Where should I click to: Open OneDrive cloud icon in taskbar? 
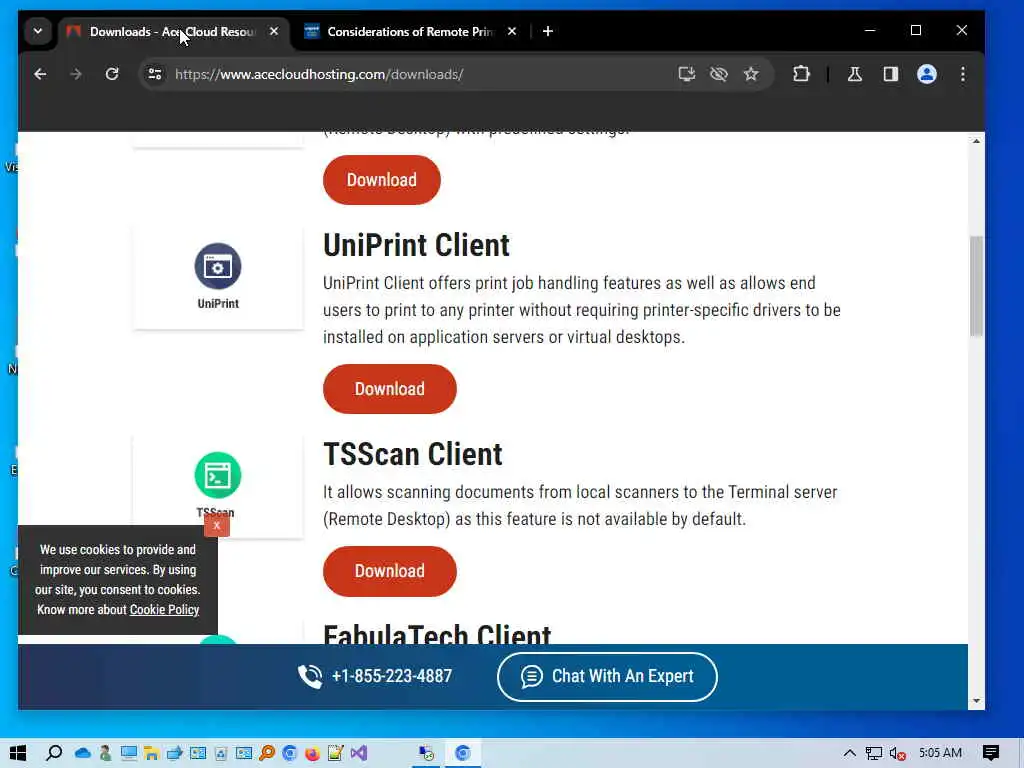(x=83, y=753)
